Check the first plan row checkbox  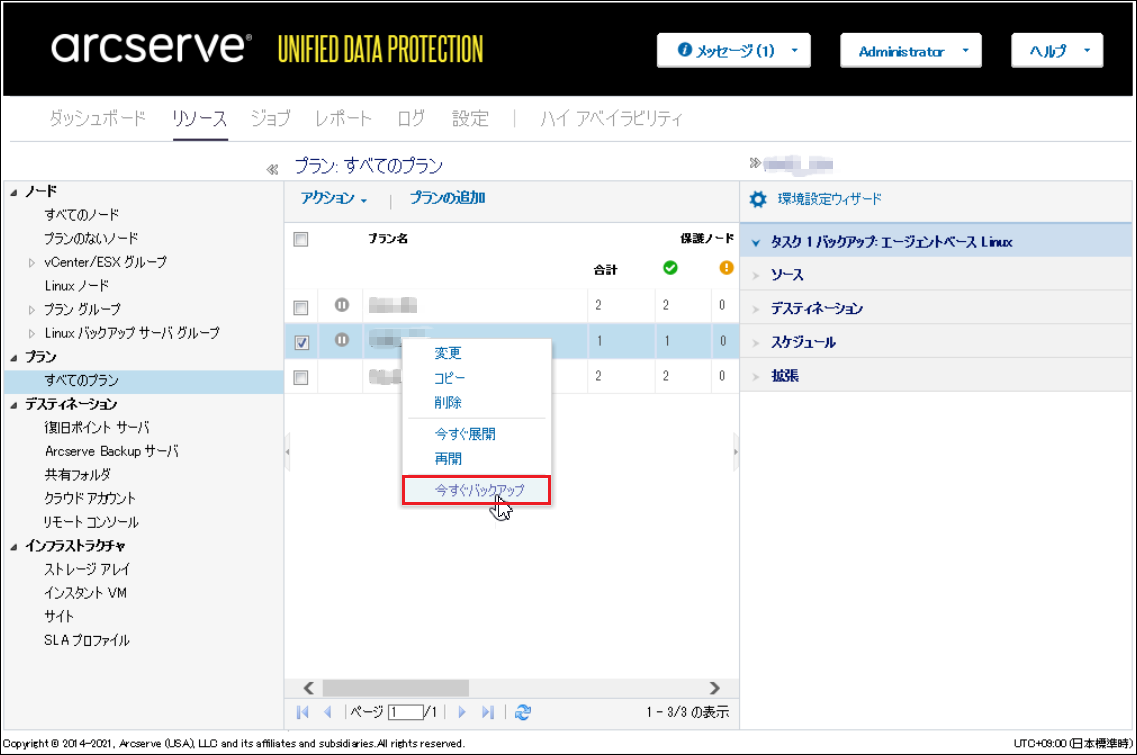coord(301,308)
